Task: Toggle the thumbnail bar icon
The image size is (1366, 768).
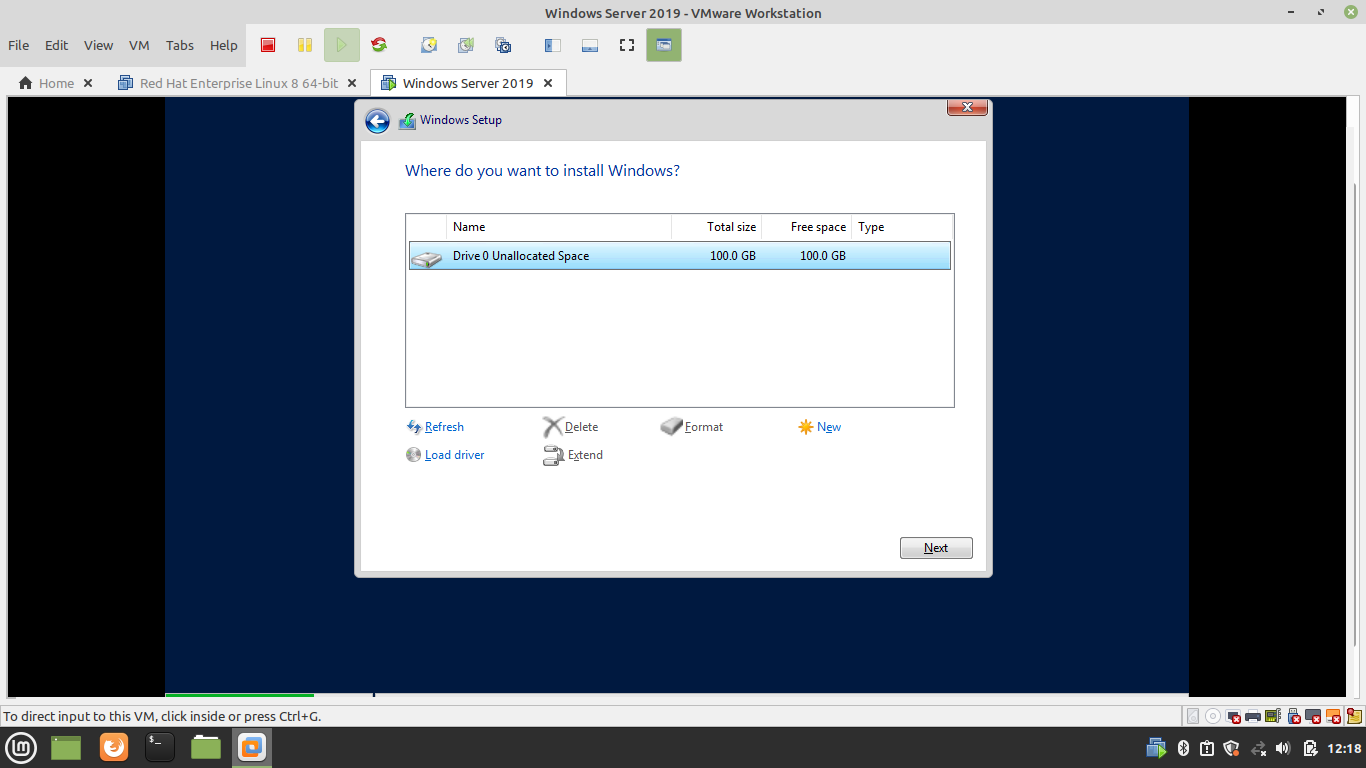Action: (x=590, y=45)
